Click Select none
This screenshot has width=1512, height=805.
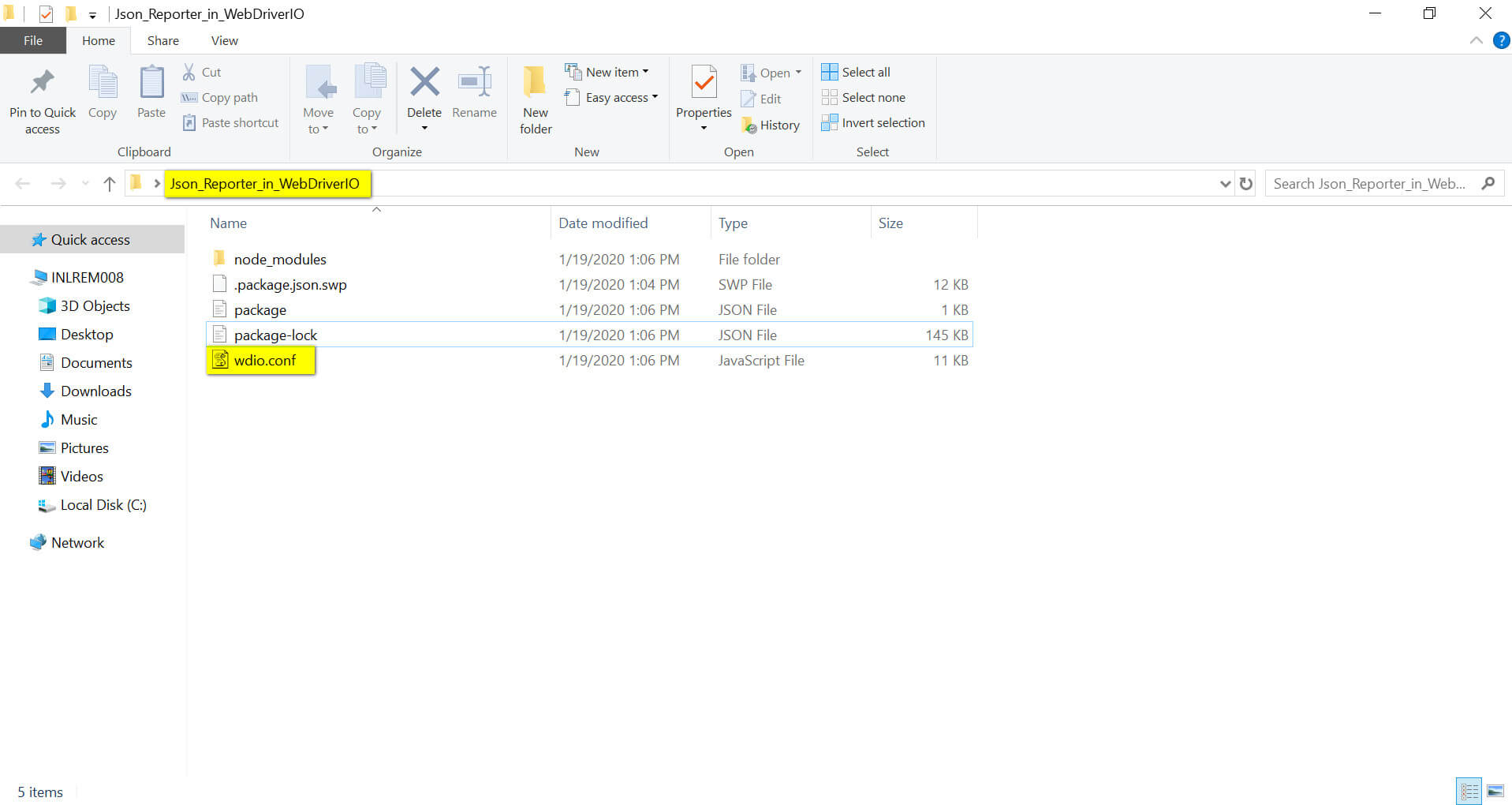pyautogui.click(x=864, y=97)
